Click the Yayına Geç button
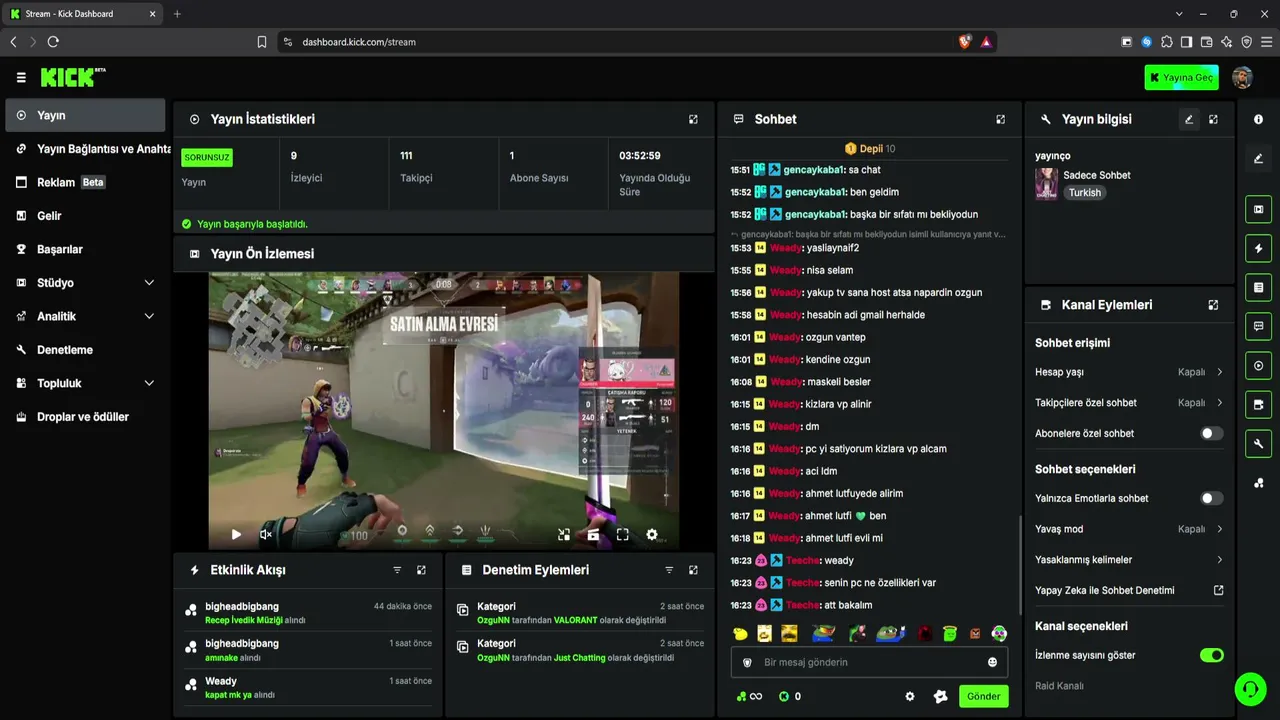 click(x=1182, y=78)
